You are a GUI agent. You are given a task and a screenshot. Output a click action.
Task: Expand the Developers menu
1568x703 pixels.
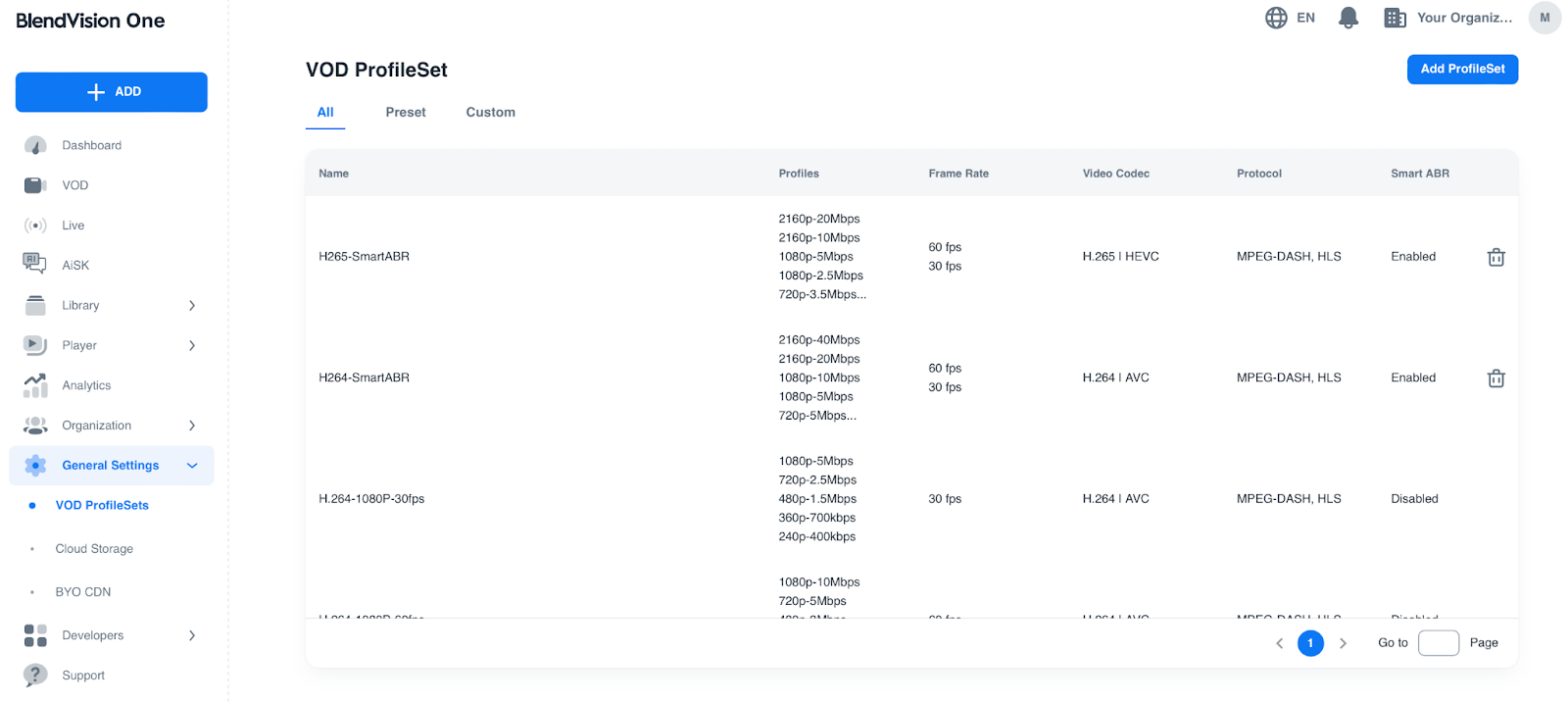[192, 635]
